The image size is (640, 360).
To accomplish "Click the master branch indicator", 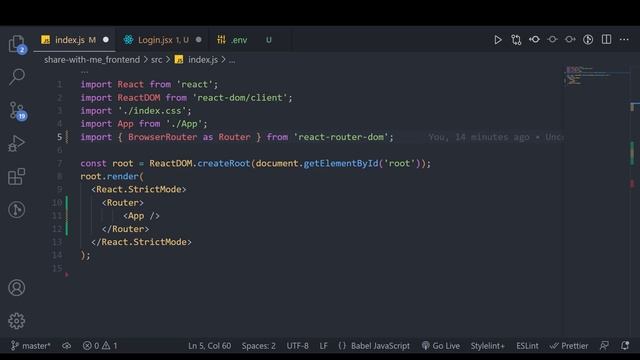I will (x=31, y=346).
